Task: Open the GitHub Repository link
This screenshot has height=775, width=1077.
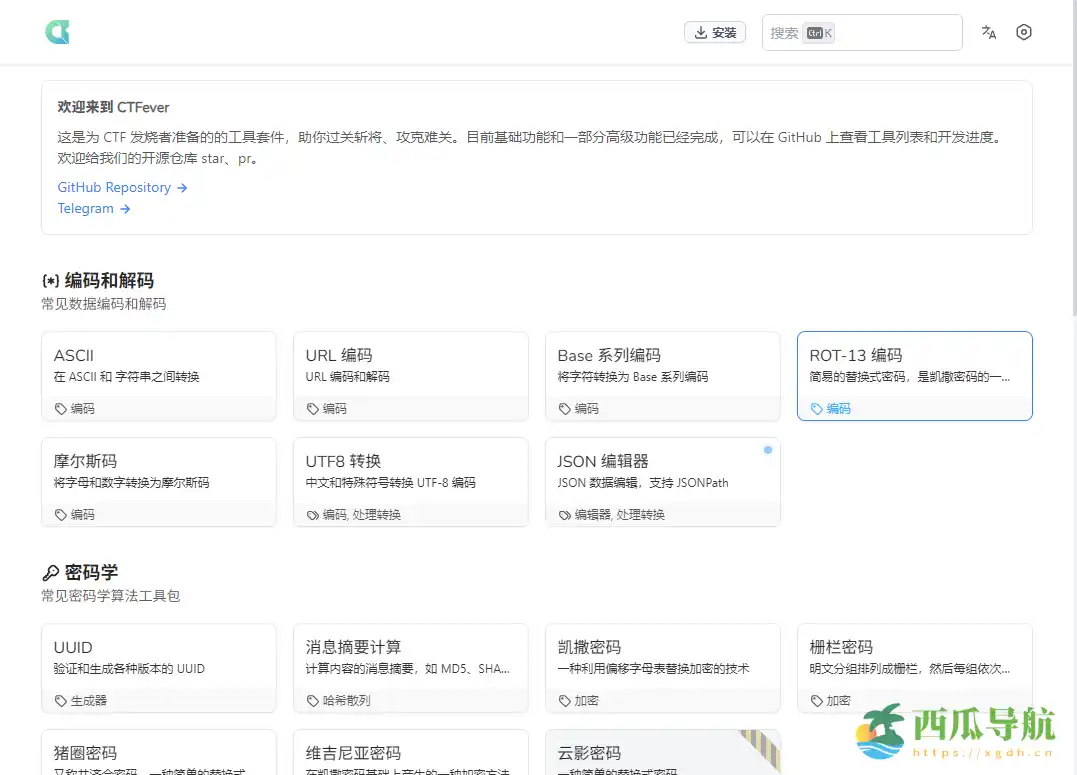Action: click(x=115, y=187)
